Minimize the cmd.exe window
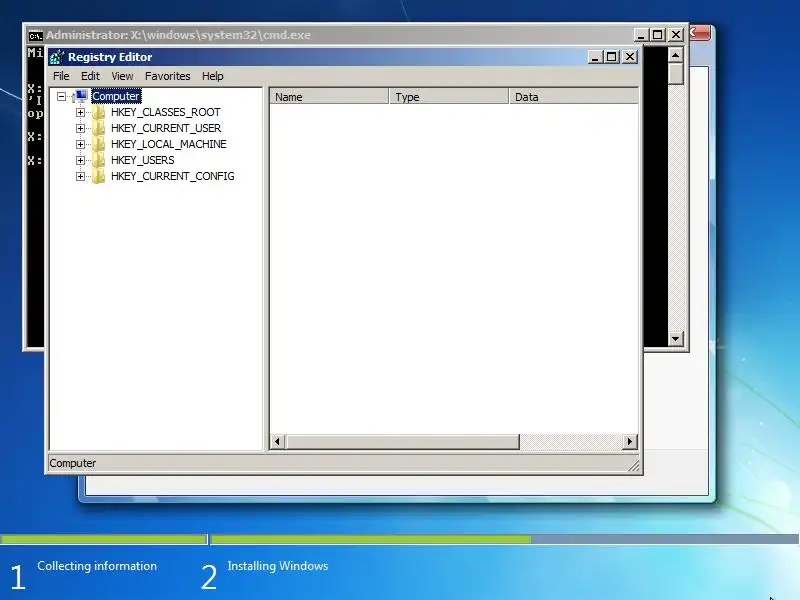The height and width of the screenshot is (600, 800). coord(641,35)
